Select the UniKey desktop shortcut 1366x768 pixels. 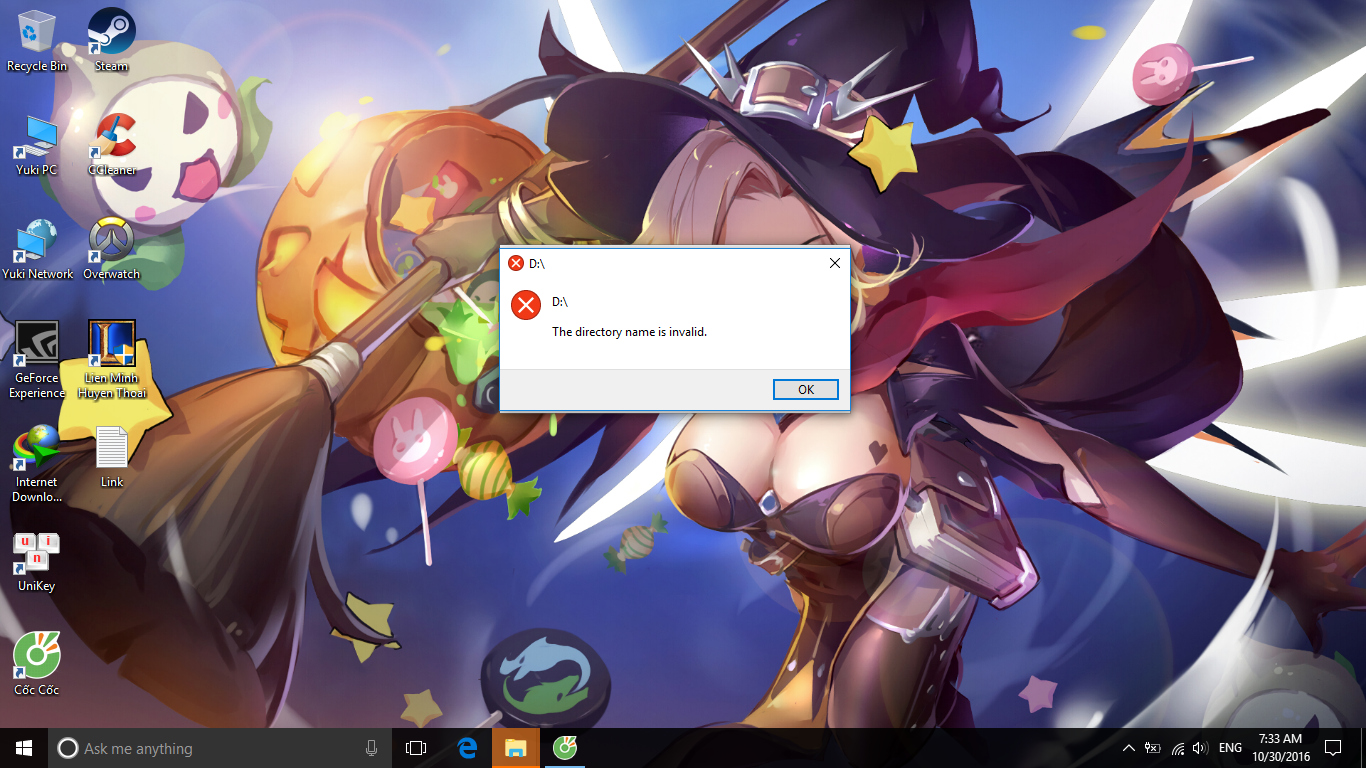click(37, 562)
